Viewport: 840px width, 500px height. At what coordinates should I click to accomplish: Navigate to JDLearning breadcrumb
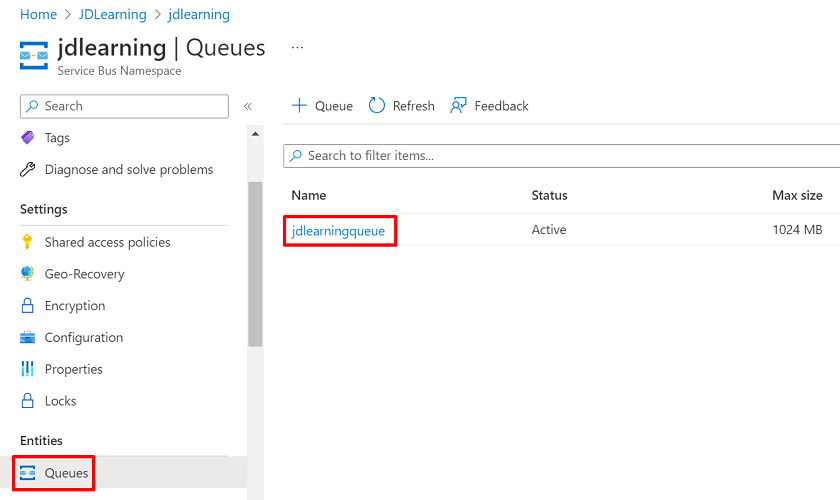(x=112, y=14)
